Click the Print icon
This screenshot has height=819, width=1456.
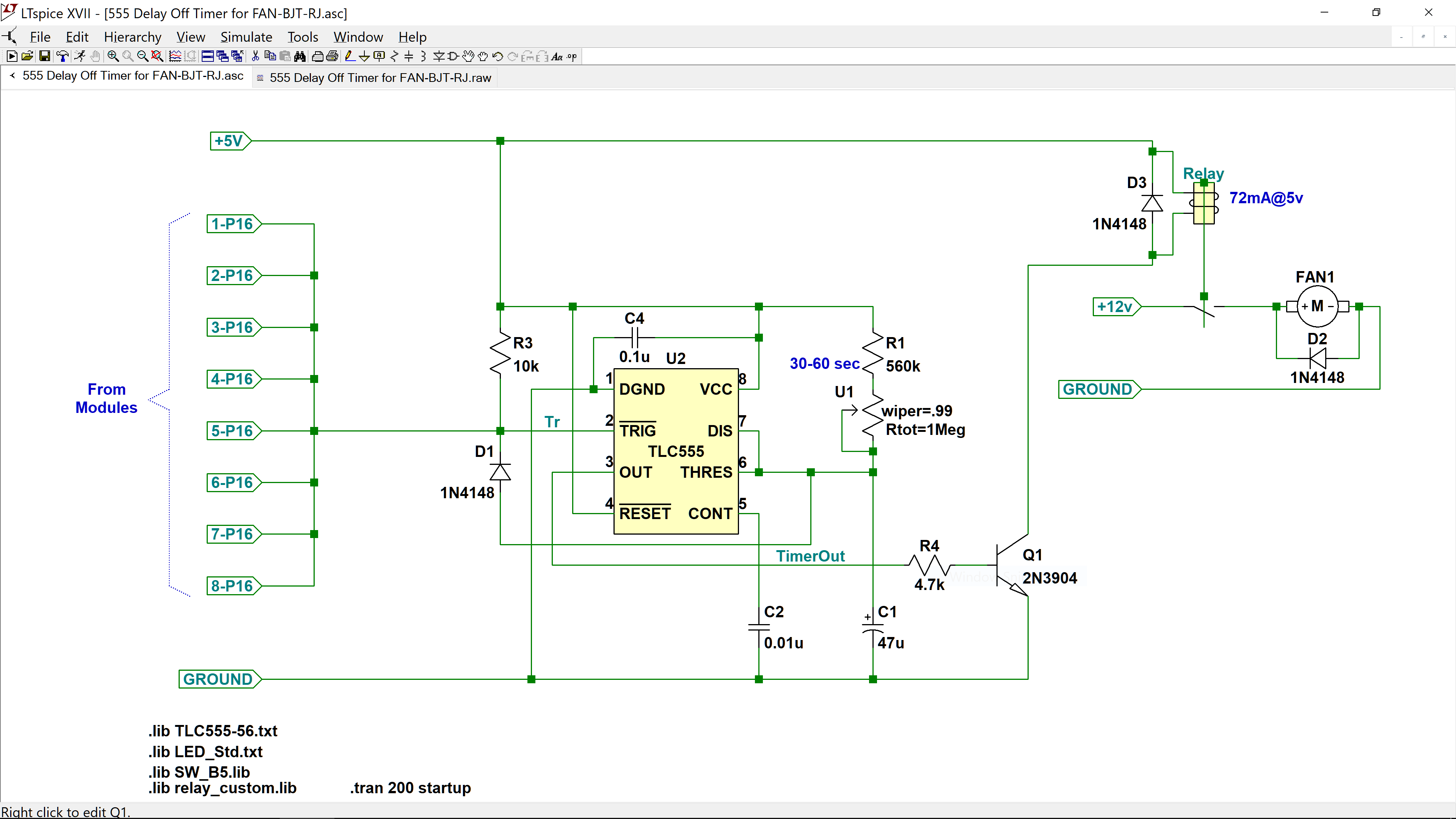[332, 56]
